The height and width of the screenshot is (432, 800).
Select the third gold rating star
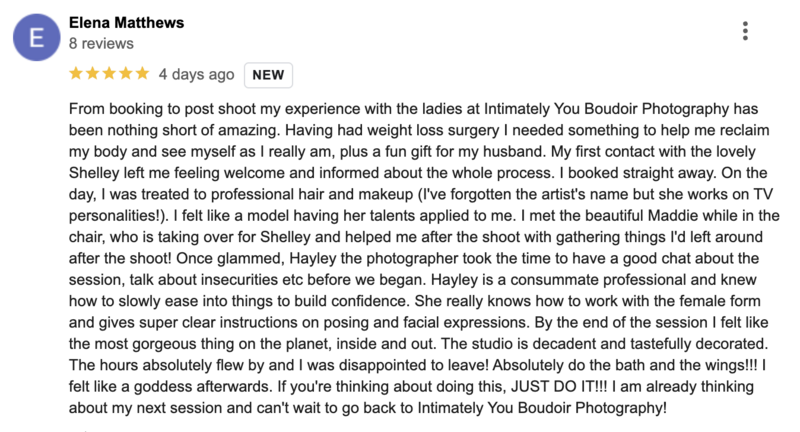(x=109, y=73)
